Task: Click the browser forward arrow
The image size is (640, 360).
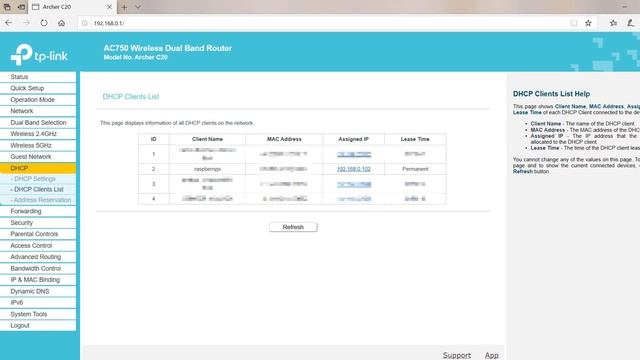Action: point(27,23)
